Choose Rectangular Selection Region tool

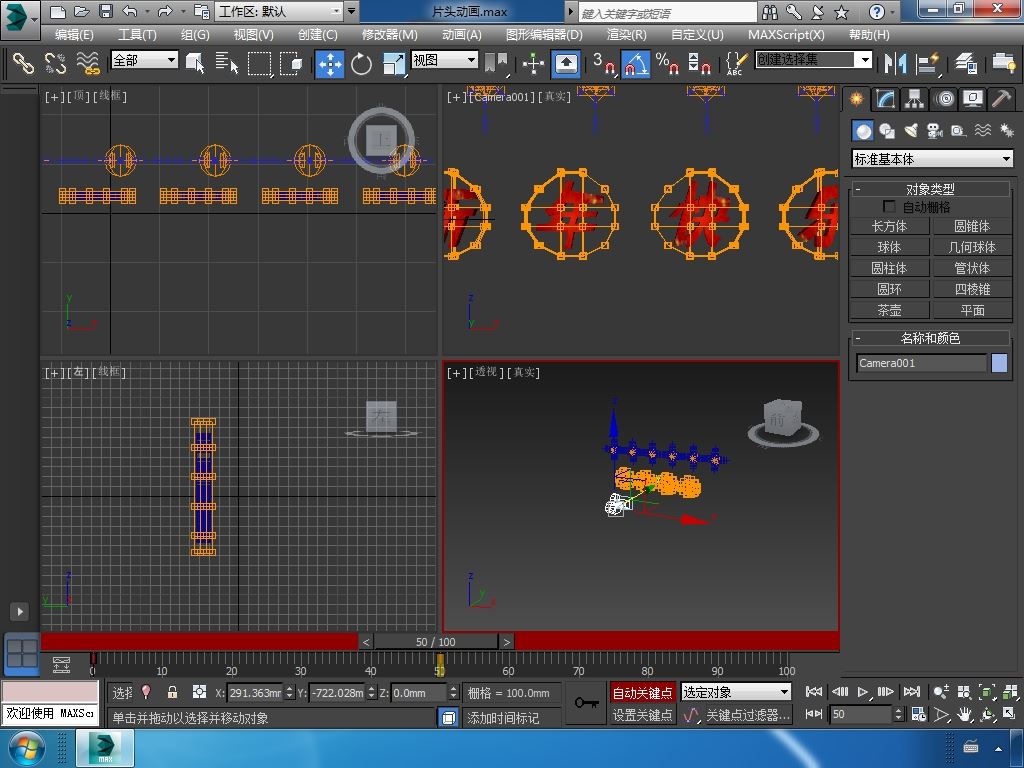pos(259,63)
